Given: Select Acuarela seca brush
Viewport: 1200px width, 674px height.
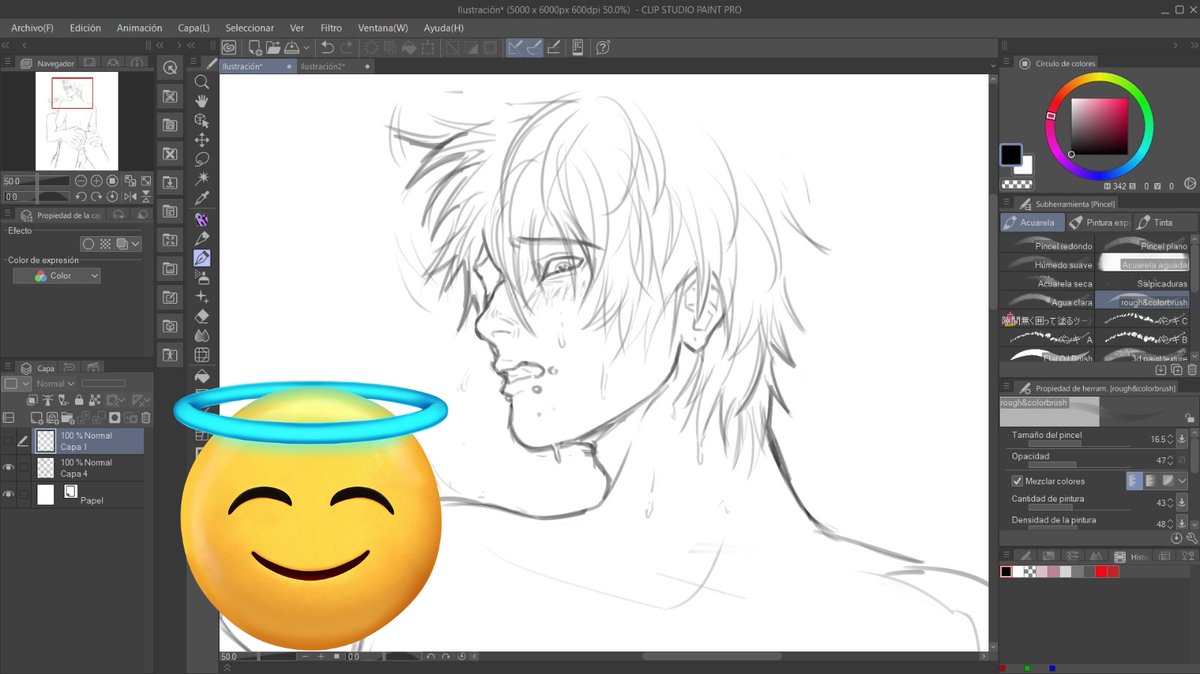Looking at the screenshot, I should pos(1047,283).
